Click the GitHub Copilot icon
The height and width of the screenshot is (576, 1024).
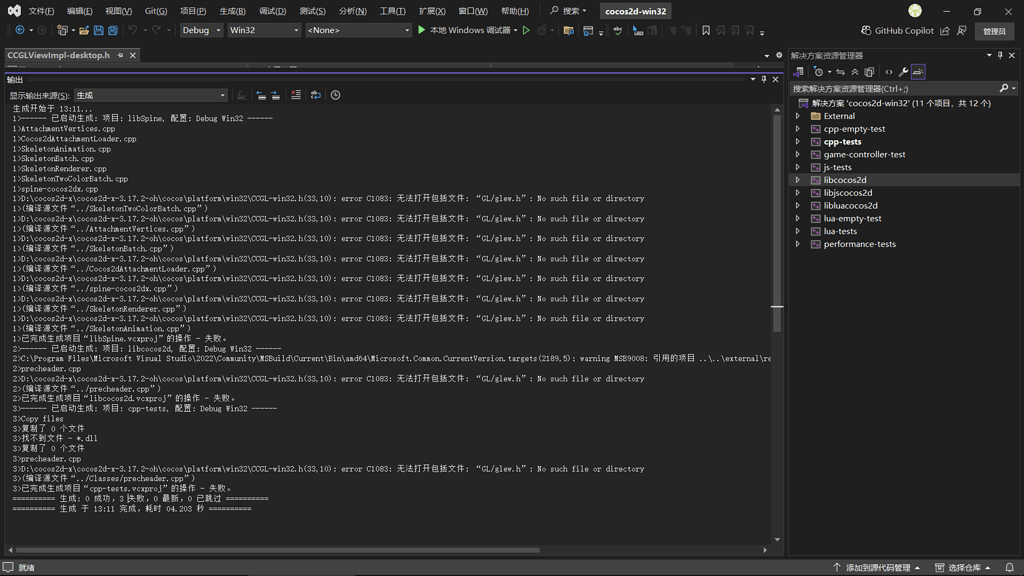[866, 30]
